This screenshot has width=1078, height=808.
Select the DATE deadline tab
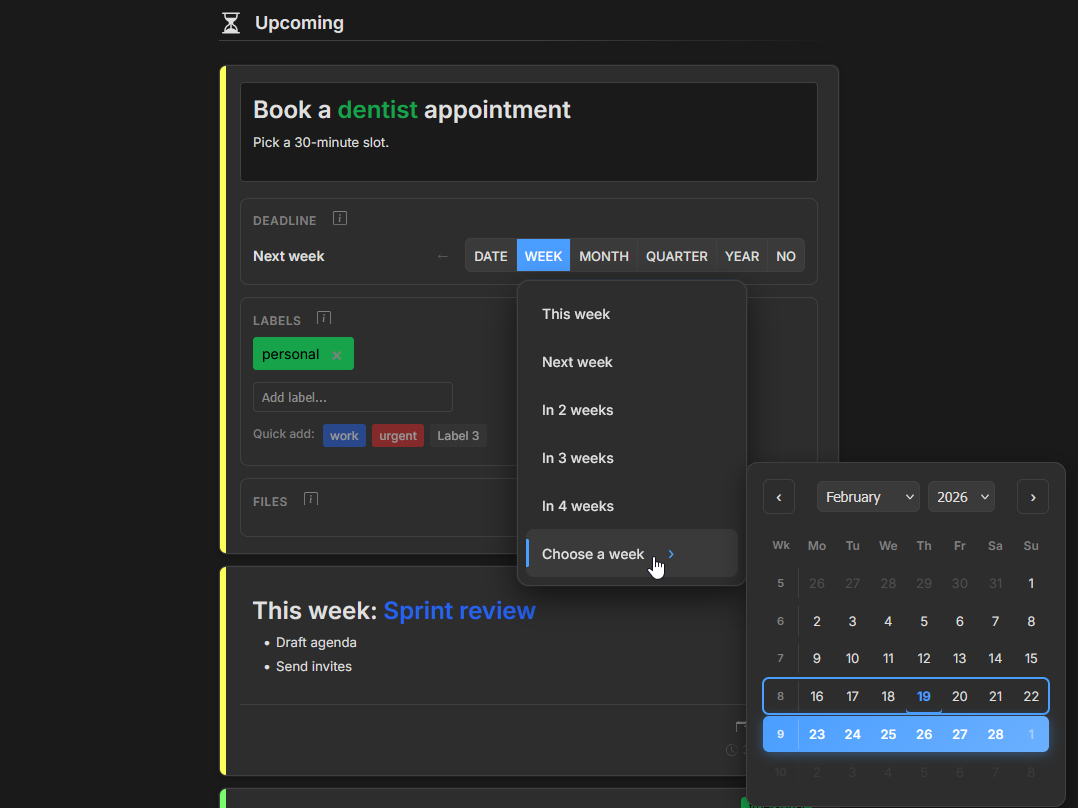click(491, 256)
